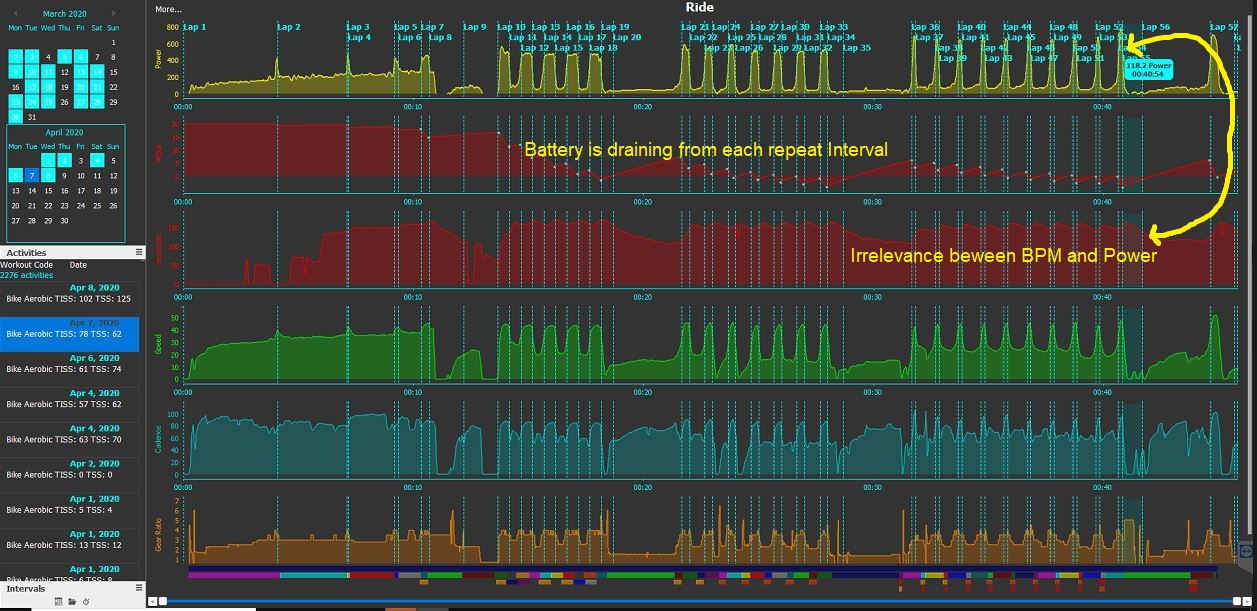Click the left arrow of the span slider
Viewport: 1257px width, 611px height.
[x=152, y=601]
